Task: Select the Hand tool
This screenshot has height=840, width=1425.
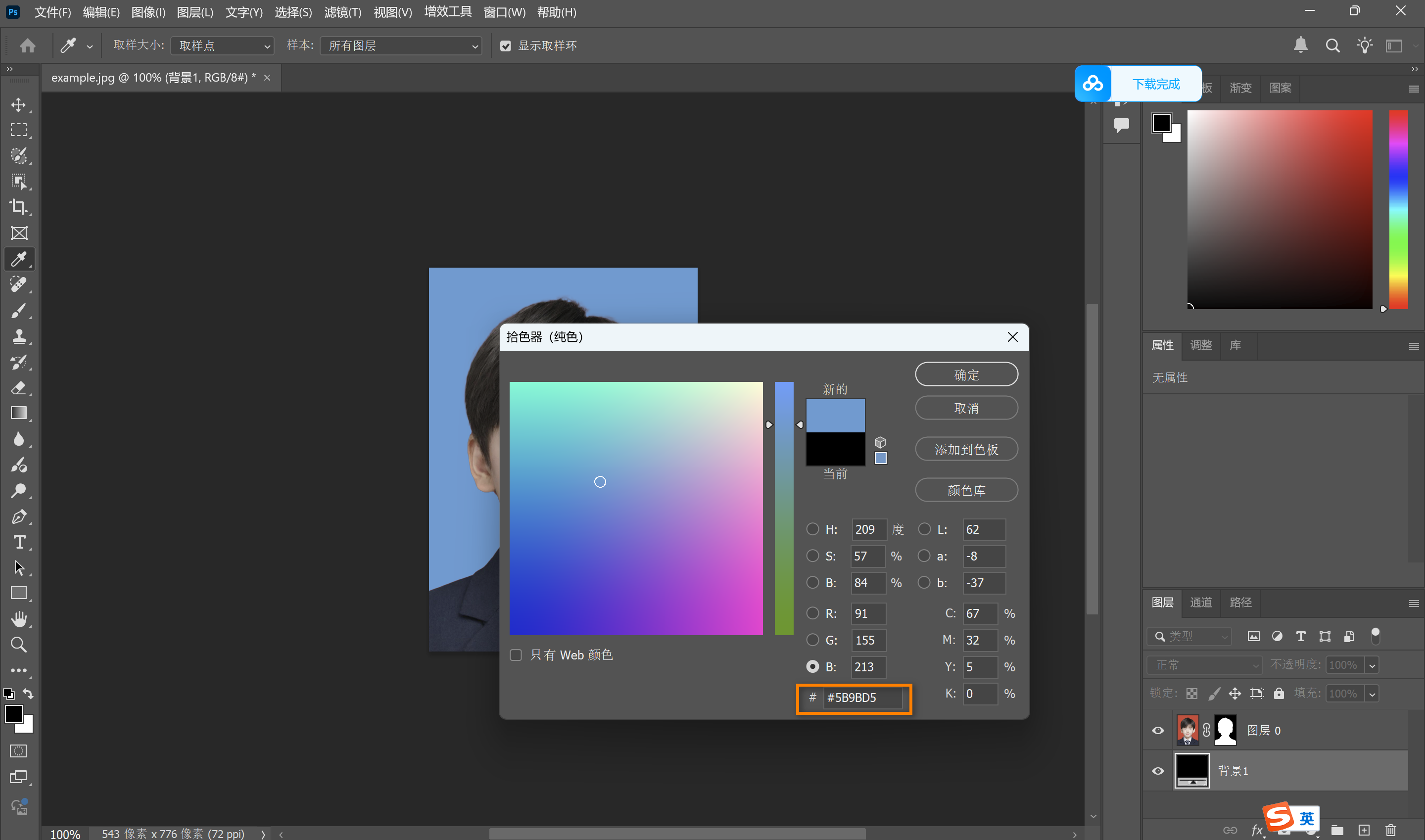Action: click(18, 619)
